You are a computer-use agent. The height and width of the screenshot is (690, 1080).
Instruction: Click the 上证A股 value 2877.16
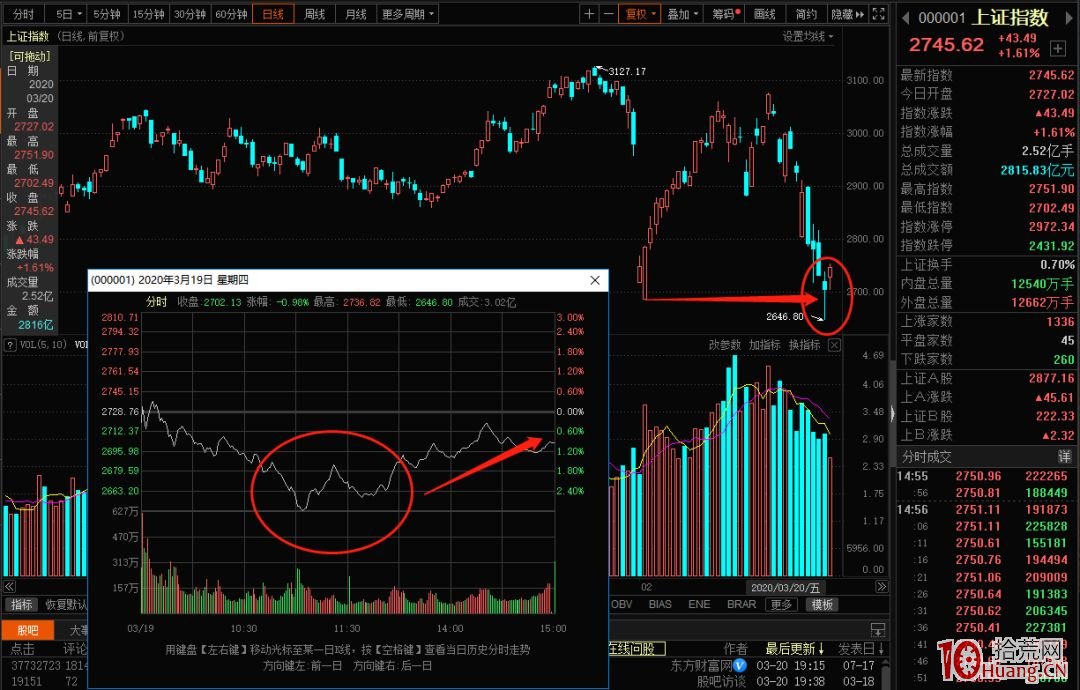pos(1052,378)
